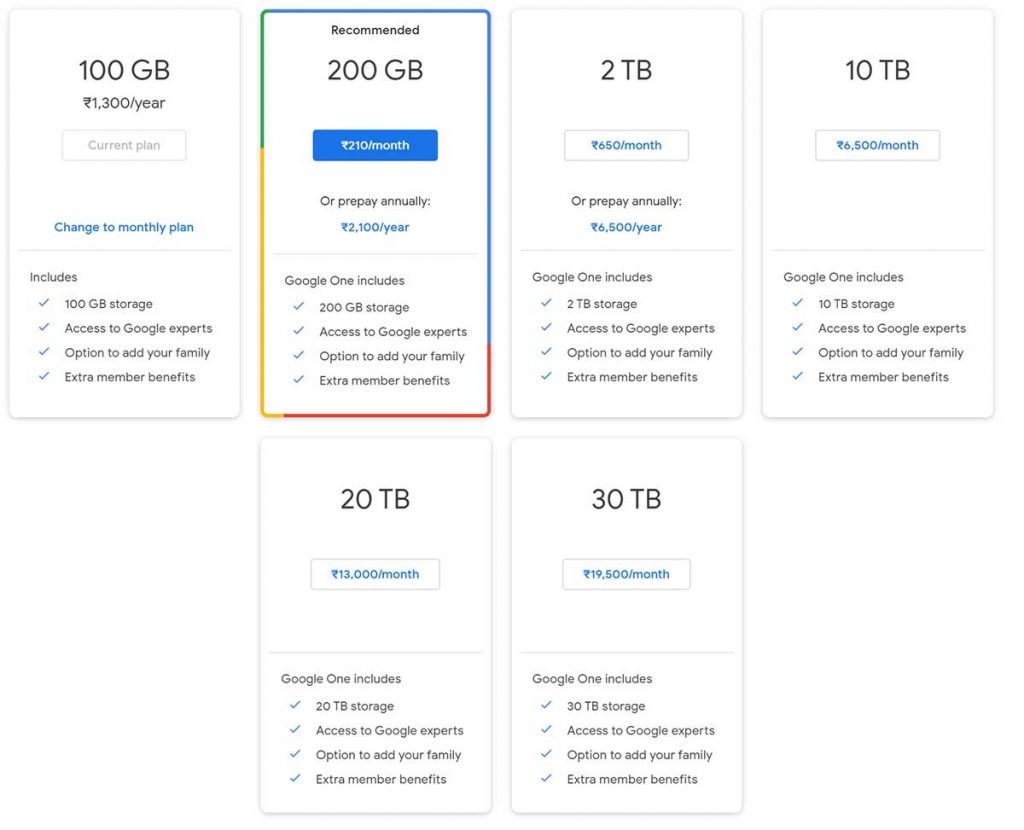
Task: Click Access to Google experts in 20 TB card
Action: coord(390,731)
